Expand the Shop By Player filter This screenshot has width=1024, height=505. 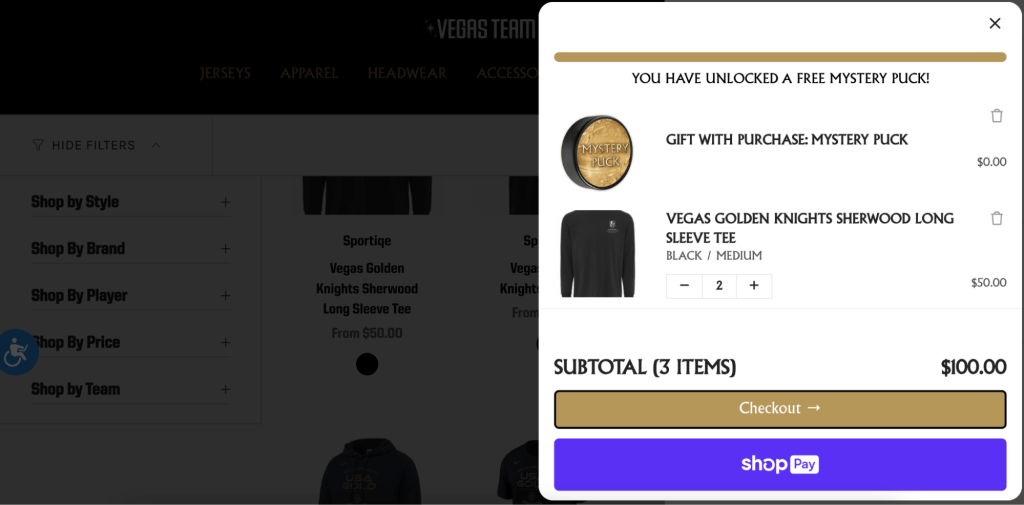click(225, 296)
